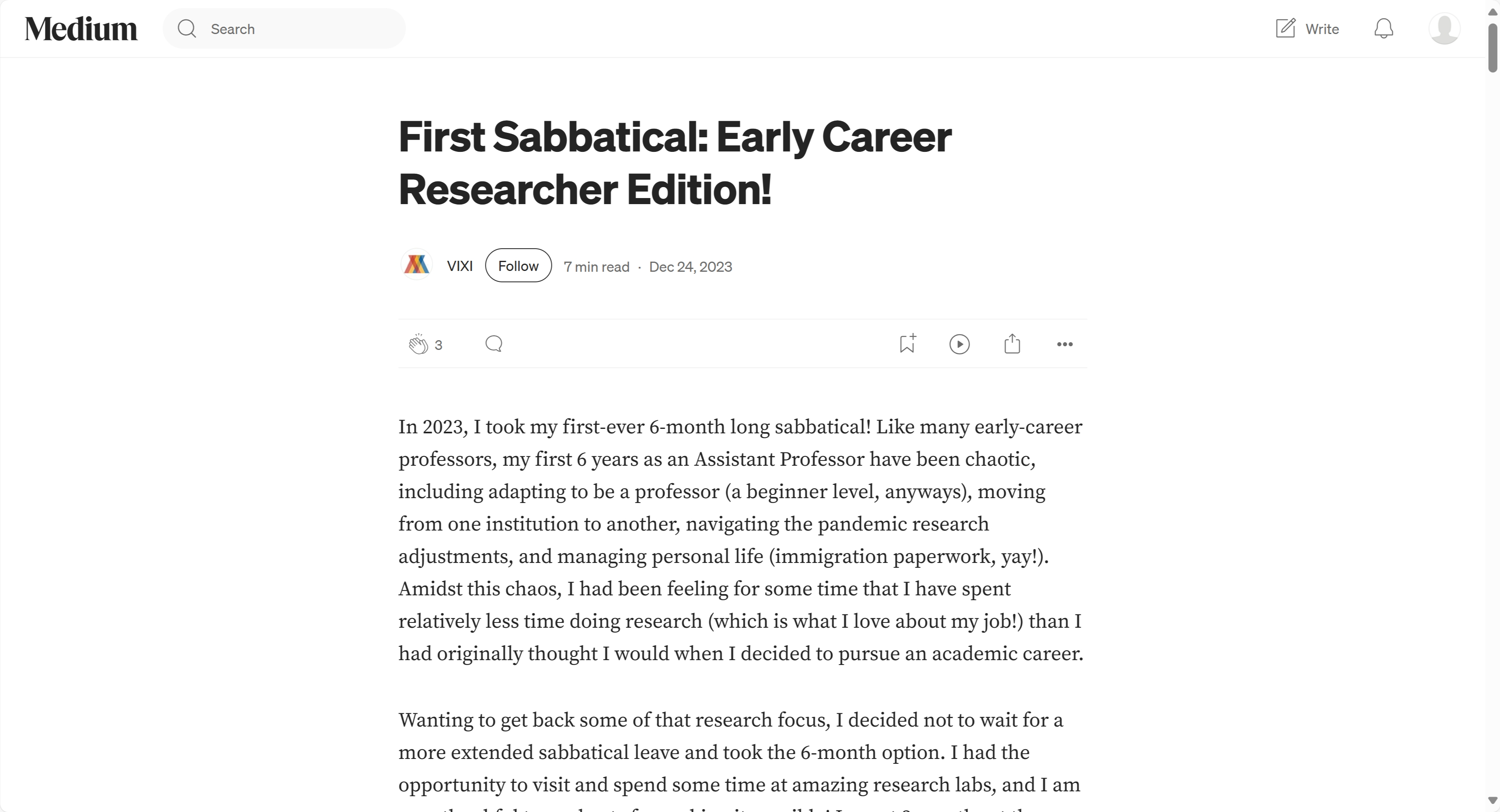Click the magnifier search icon

coord(187,28)
